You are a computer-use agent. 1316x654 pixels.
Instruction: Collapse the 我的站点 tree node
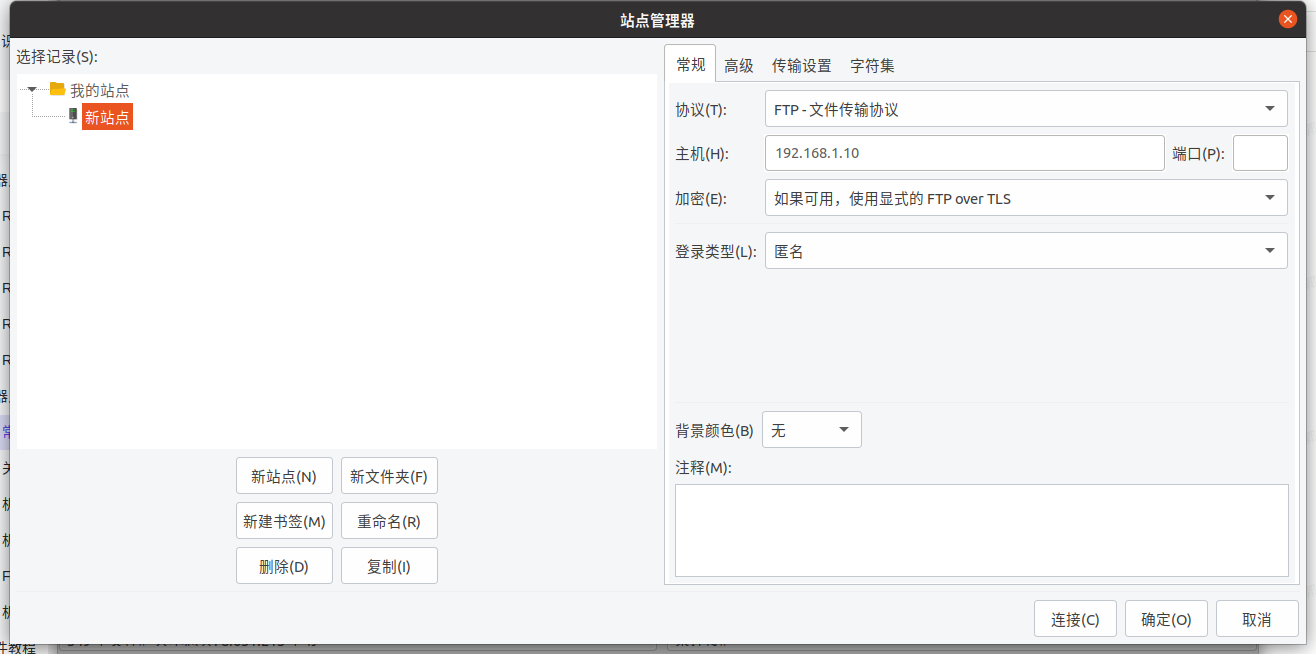(33, 89)
